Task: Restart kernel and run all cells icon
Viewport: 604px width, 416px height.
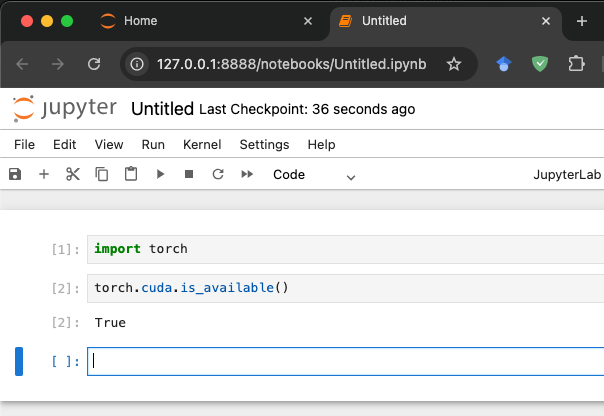Action: click(247, 174)
